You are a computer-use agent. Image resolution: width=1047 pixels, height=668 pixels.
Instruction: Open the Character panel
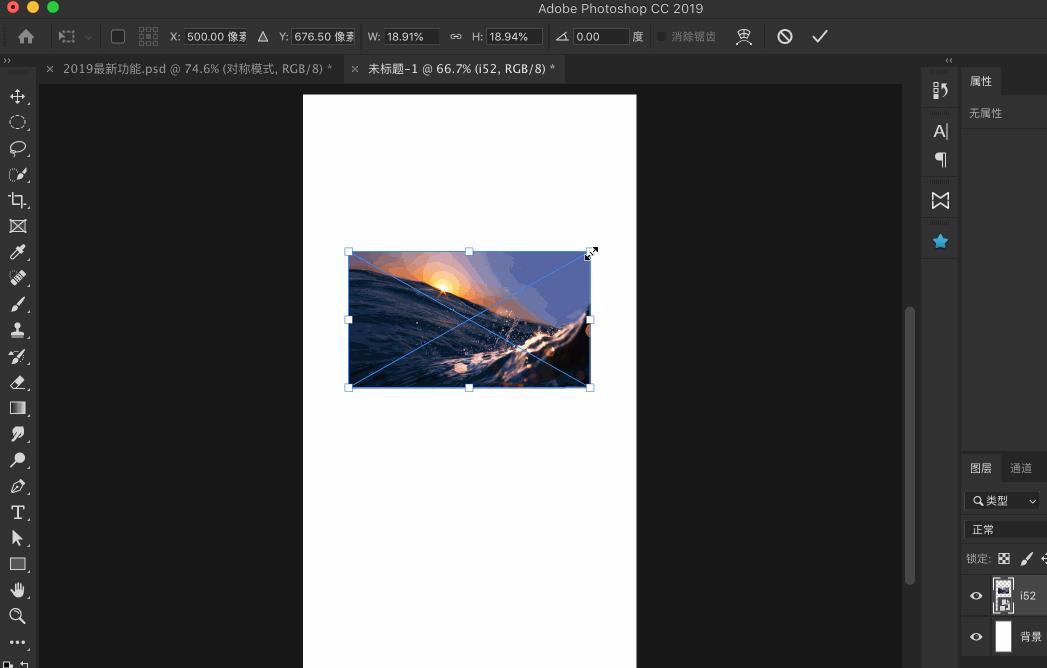tap(939, 130)
